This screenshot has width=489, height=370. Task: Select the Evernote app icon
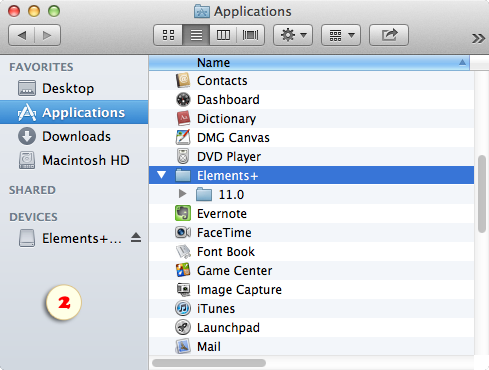tap(183, 213)
